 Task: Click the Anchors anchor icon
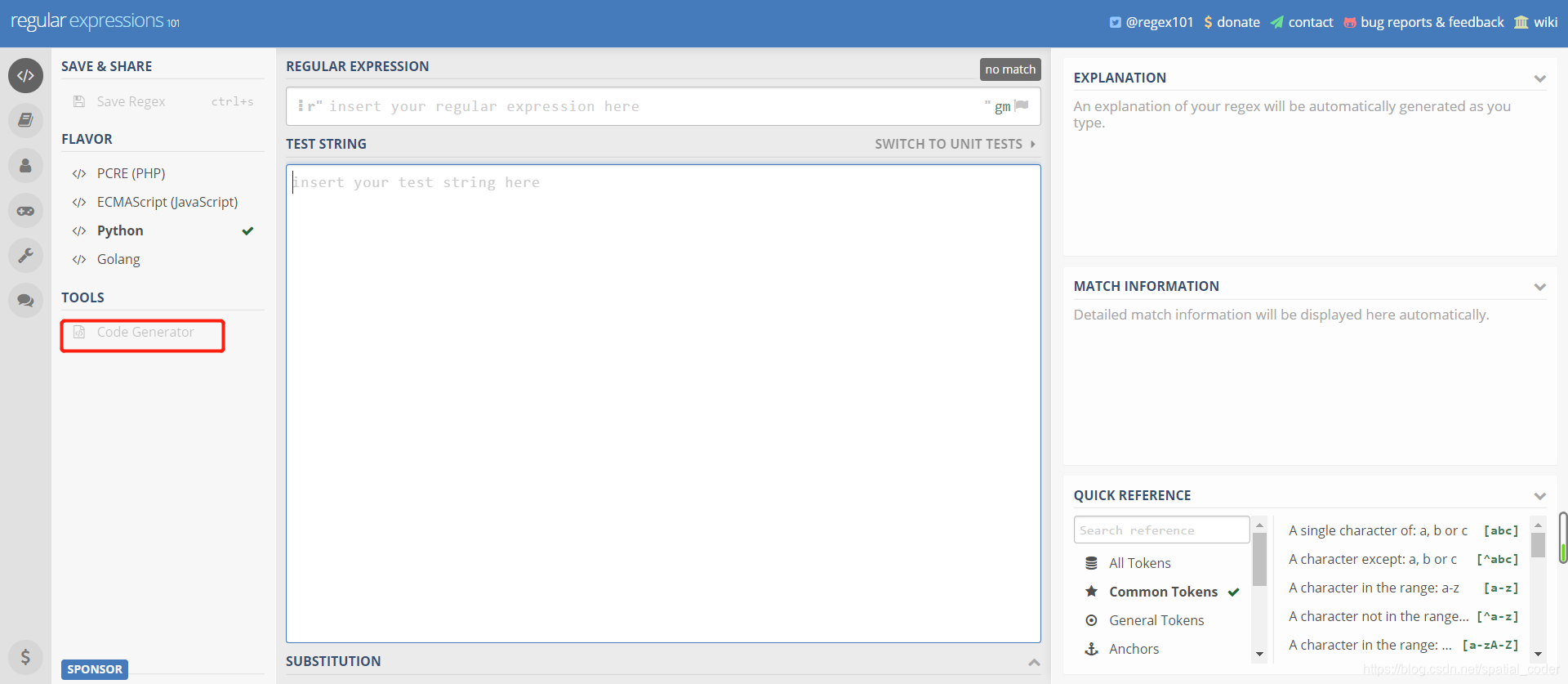click(x=1091, y=649)
